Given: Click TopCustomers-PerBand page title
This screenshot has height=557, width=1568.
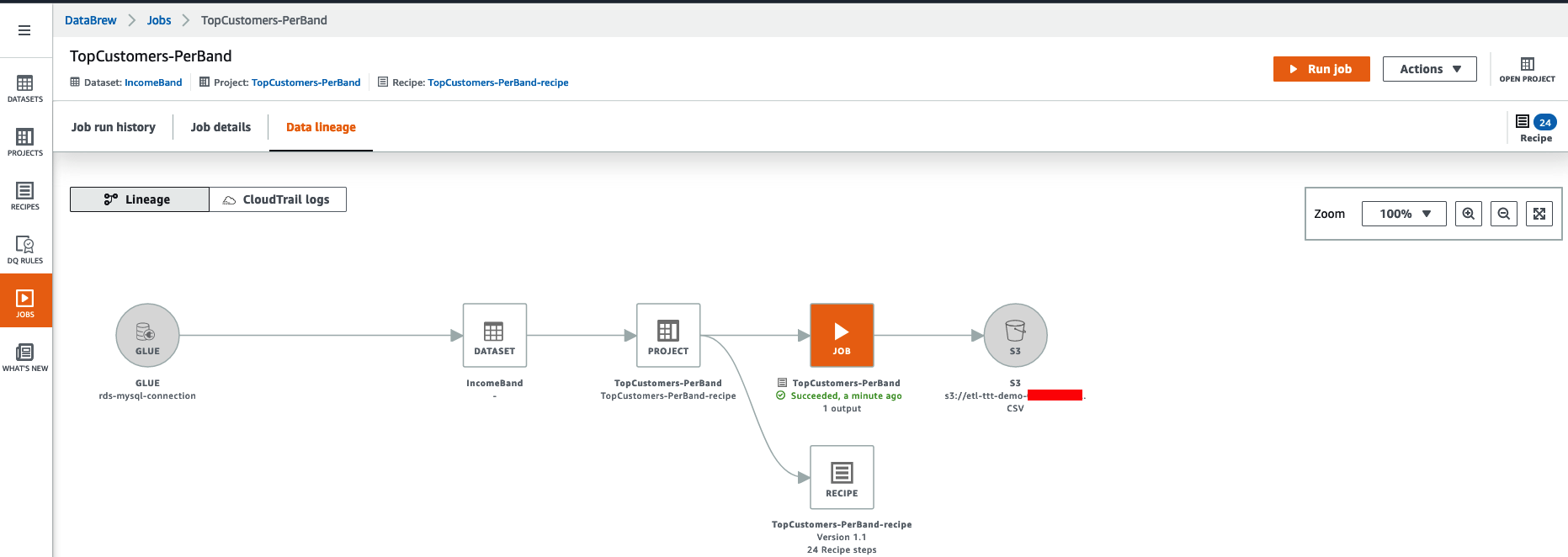Looking at the screenshot, I should pyautogui.click(x=151, y=56).
